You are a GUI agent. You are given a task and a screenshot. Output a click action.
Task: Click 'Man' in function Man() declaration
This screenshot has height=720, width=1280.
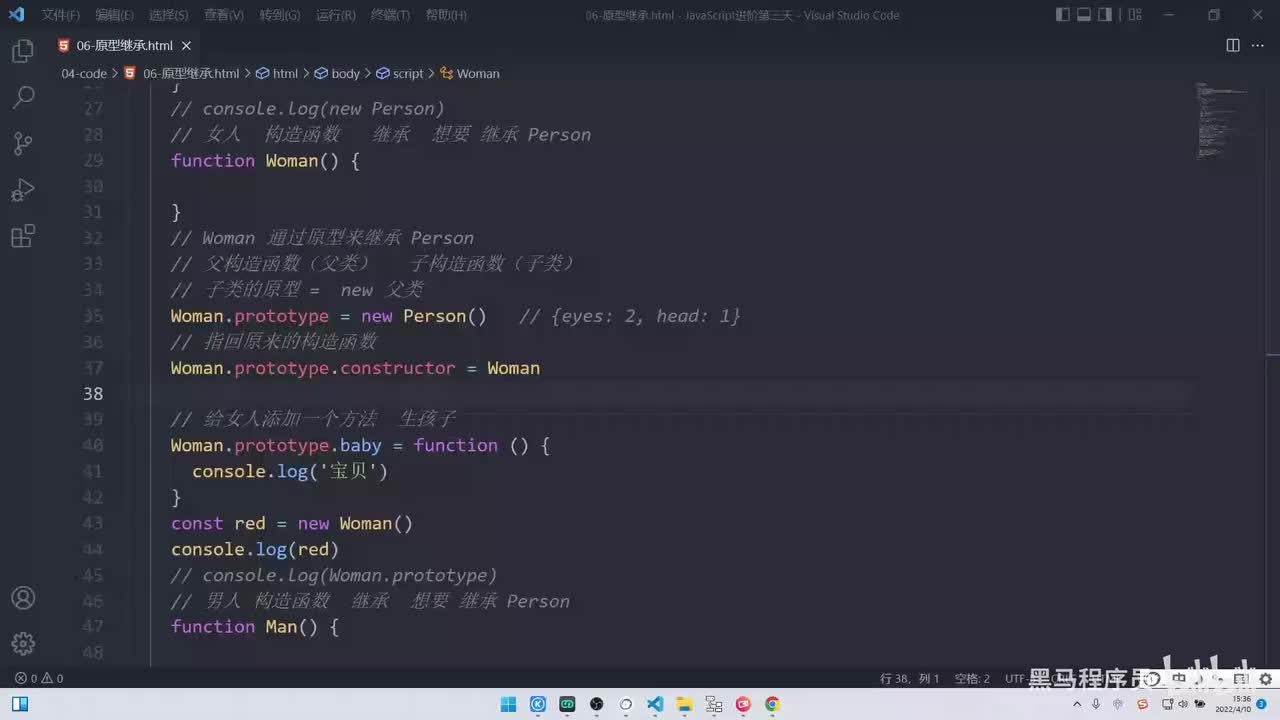point(281,626)
